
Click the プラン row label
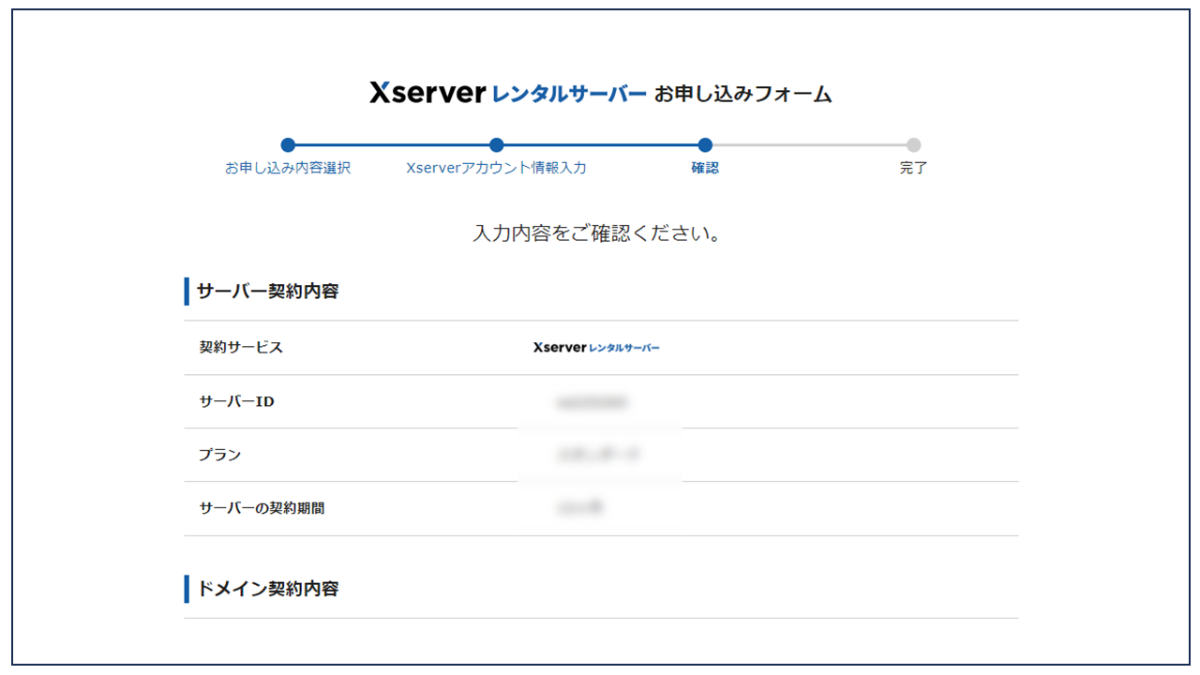[x=220, y=455]
